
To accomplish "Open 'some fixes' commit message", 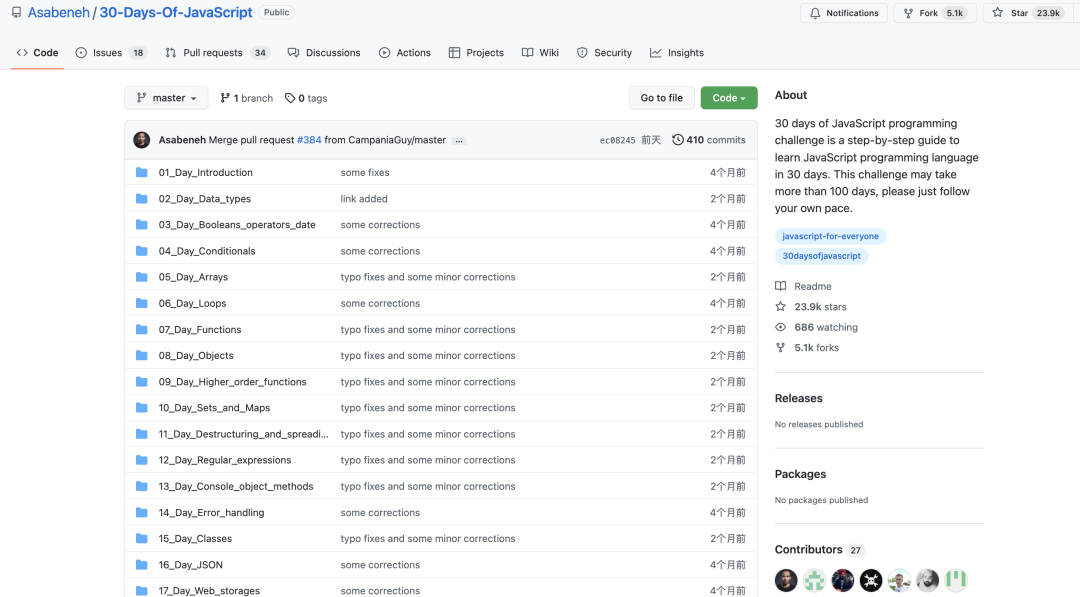I will coord(364,172).
